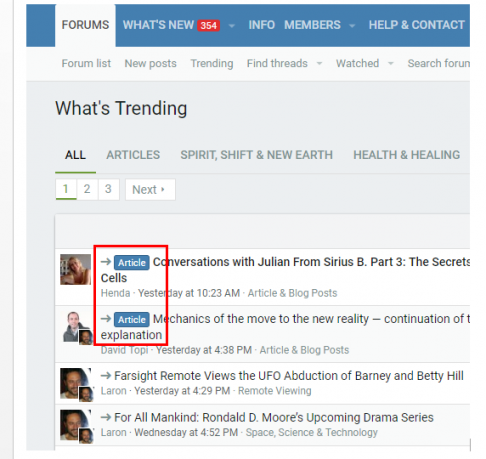This screenshot has width=486, height=459.
Task: Open the Spirit, Shift & New Earth tab
Action: (x=256, y=155)
